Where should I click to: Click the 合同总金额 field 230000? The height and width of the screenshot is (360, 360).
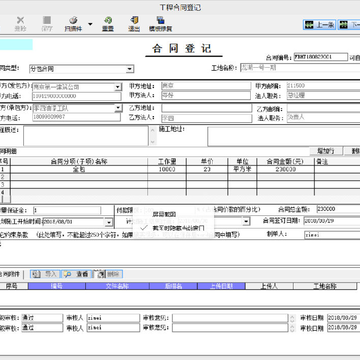tap(338, 209)
